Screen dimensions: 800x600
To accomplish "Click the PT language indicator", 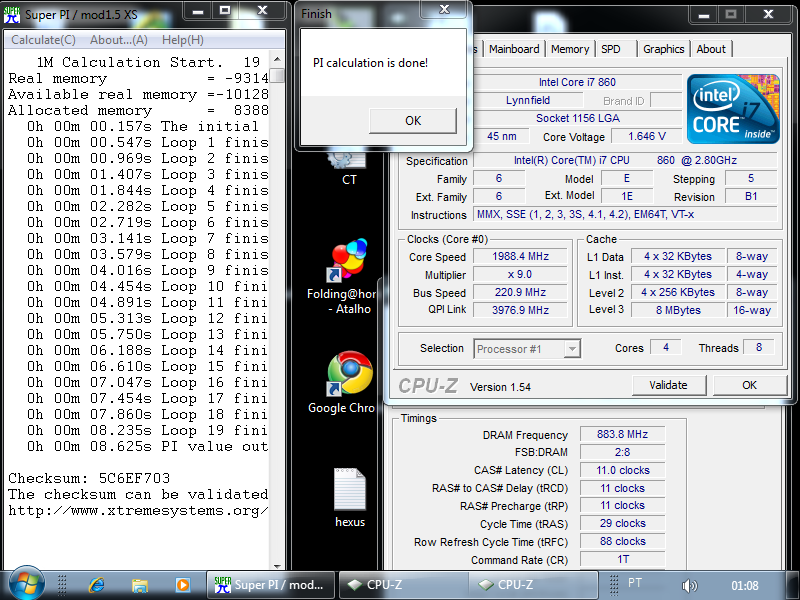I will (x=635, y=583).
